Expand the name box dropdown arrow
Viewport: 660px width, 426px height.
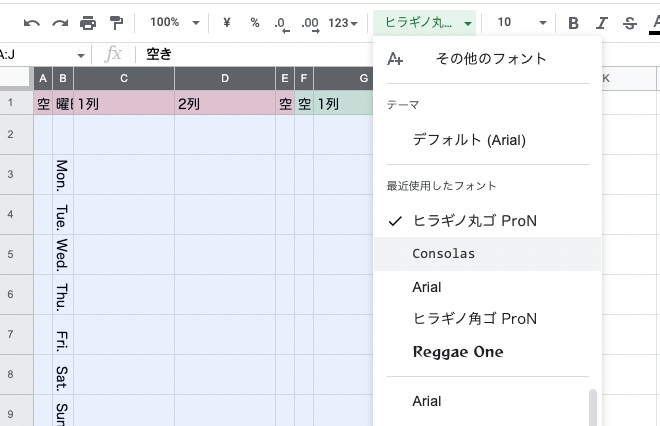click(81, 55)
